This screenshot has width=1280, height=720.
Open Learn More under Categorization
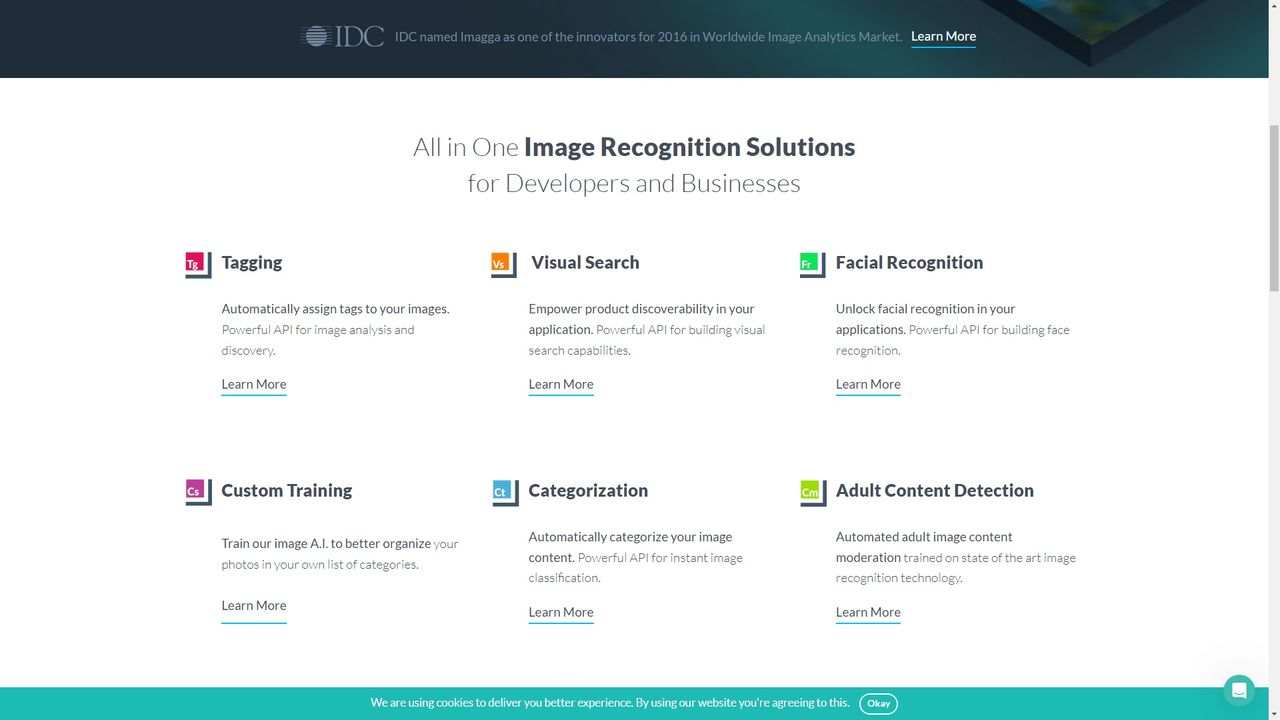click(x=561, y=613)
